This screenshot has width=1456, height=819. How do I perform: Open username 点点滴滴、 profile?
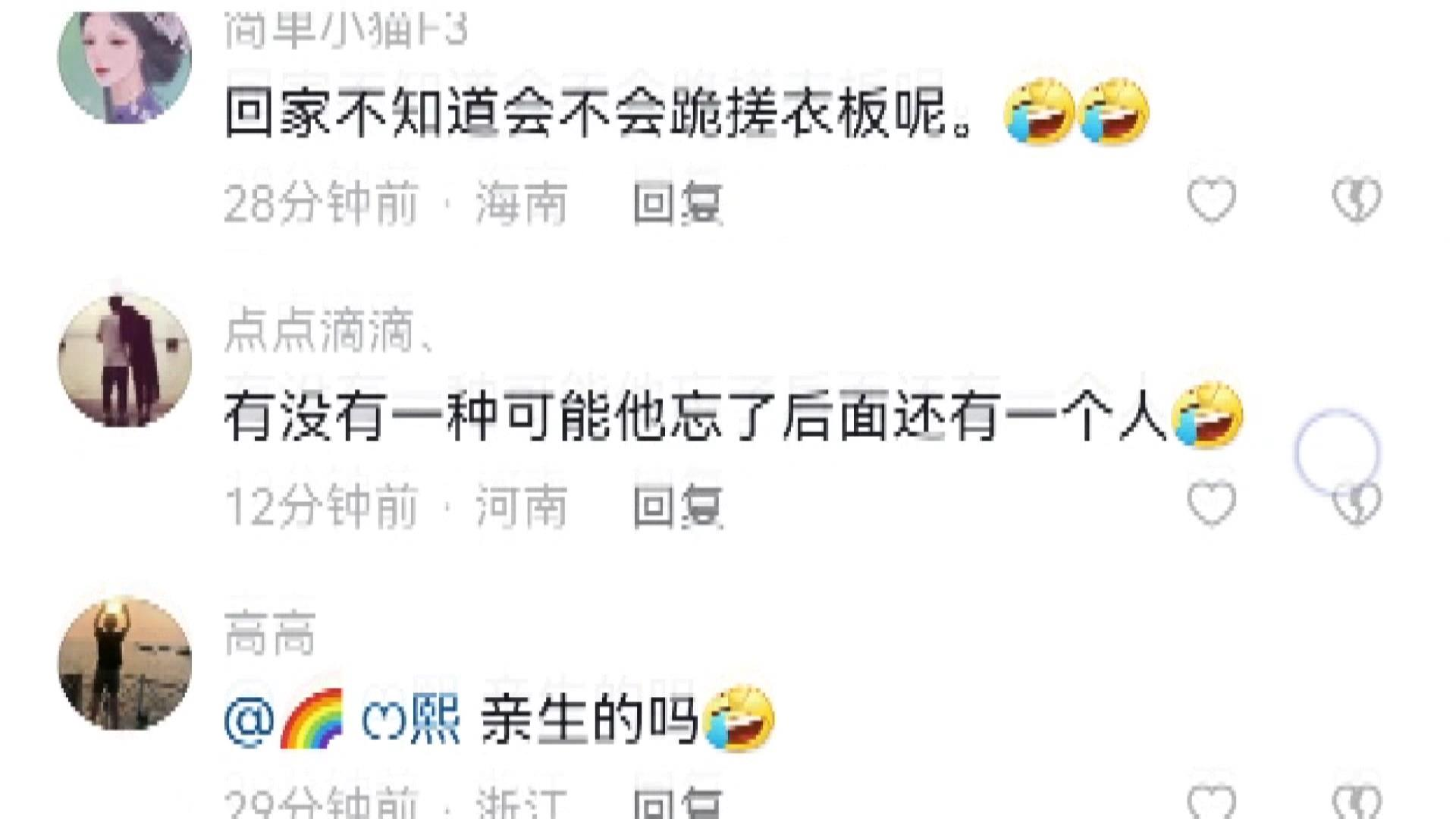coord(330,331)
